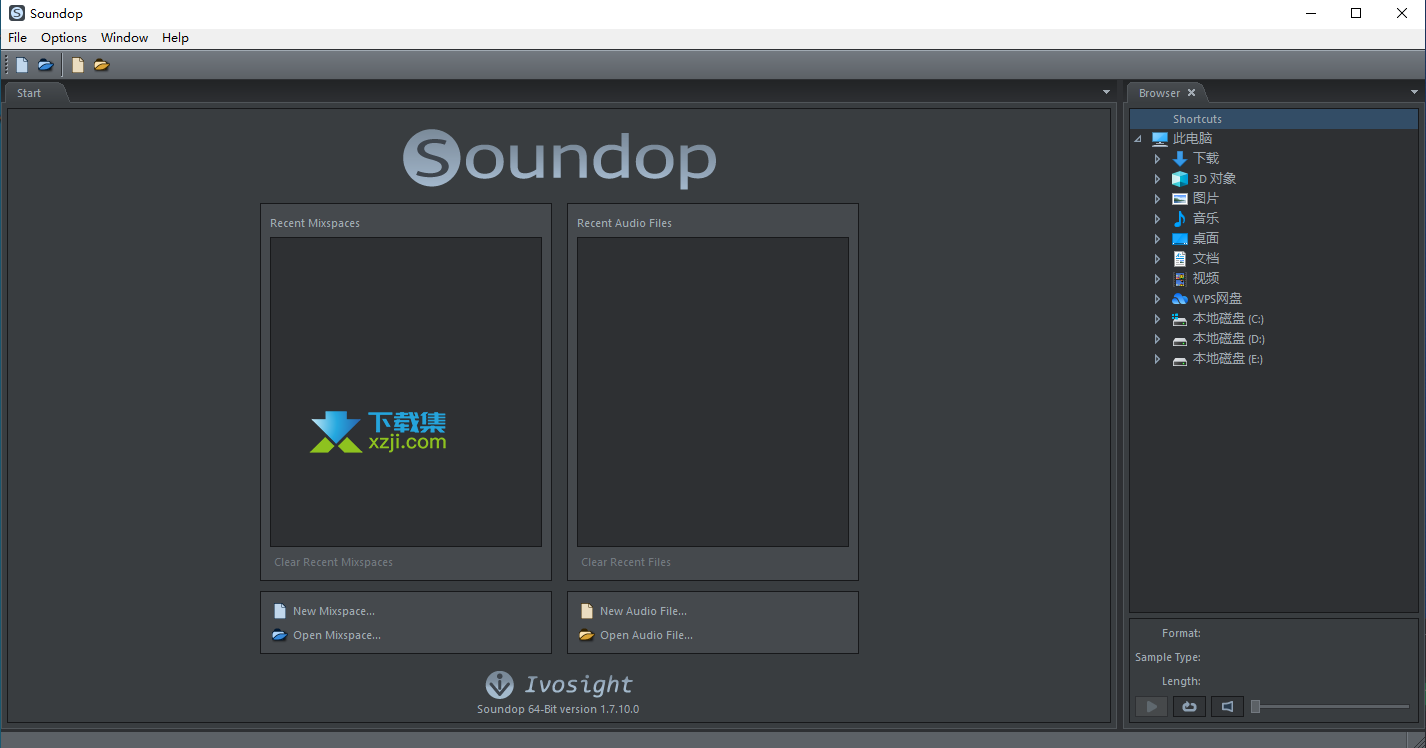Open the Browser panel dropdown arrow
Screen dimensions: 1426x748
pos(1415,92)
